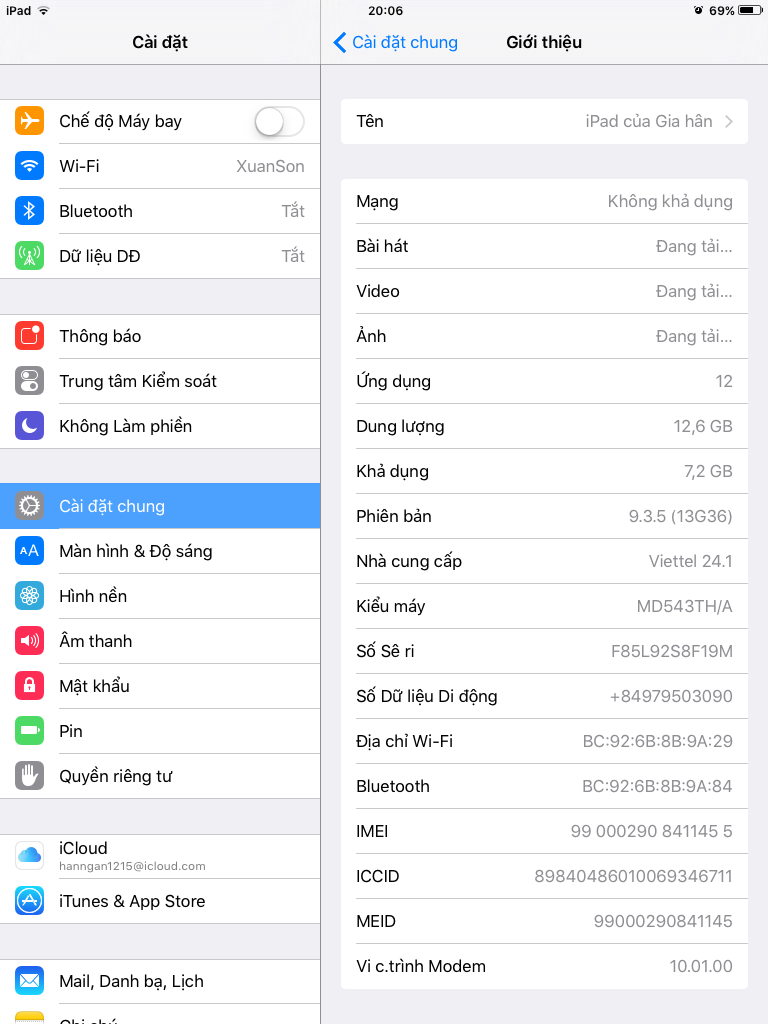Tap the green cellular data icon (Dữ liệu DĐ)
The width and height of the screenshot is (768, 1024).
click(x=29, y=256)
